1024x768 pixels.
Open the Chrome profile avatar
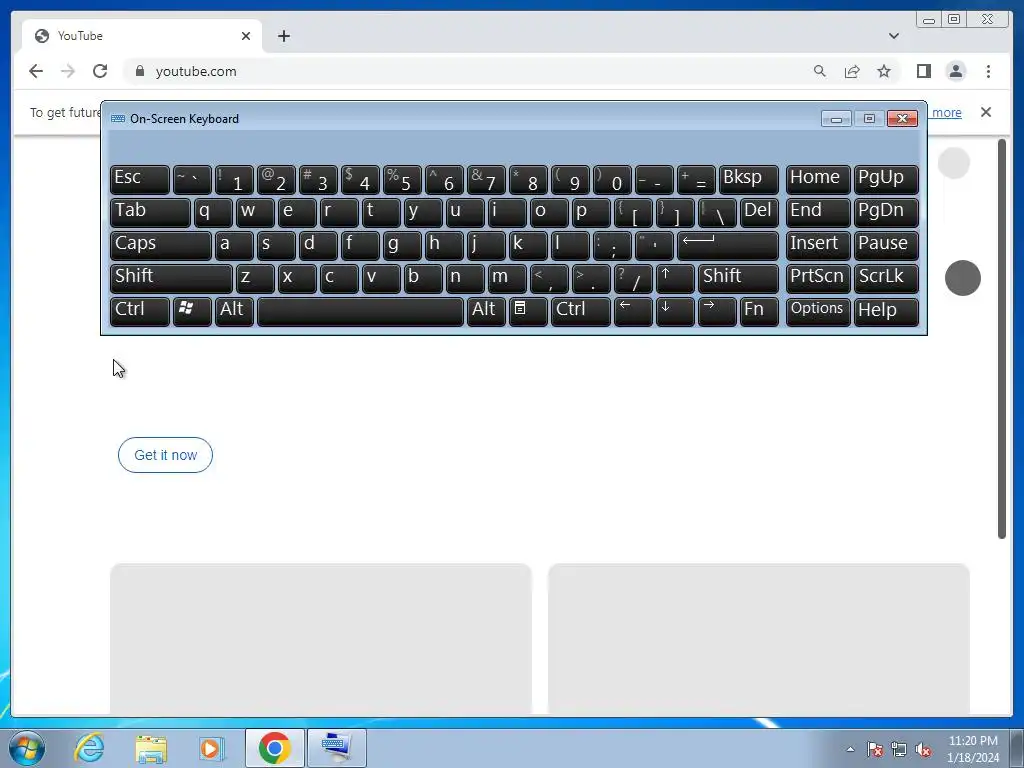pyautogui.click(x=955, y=71)
